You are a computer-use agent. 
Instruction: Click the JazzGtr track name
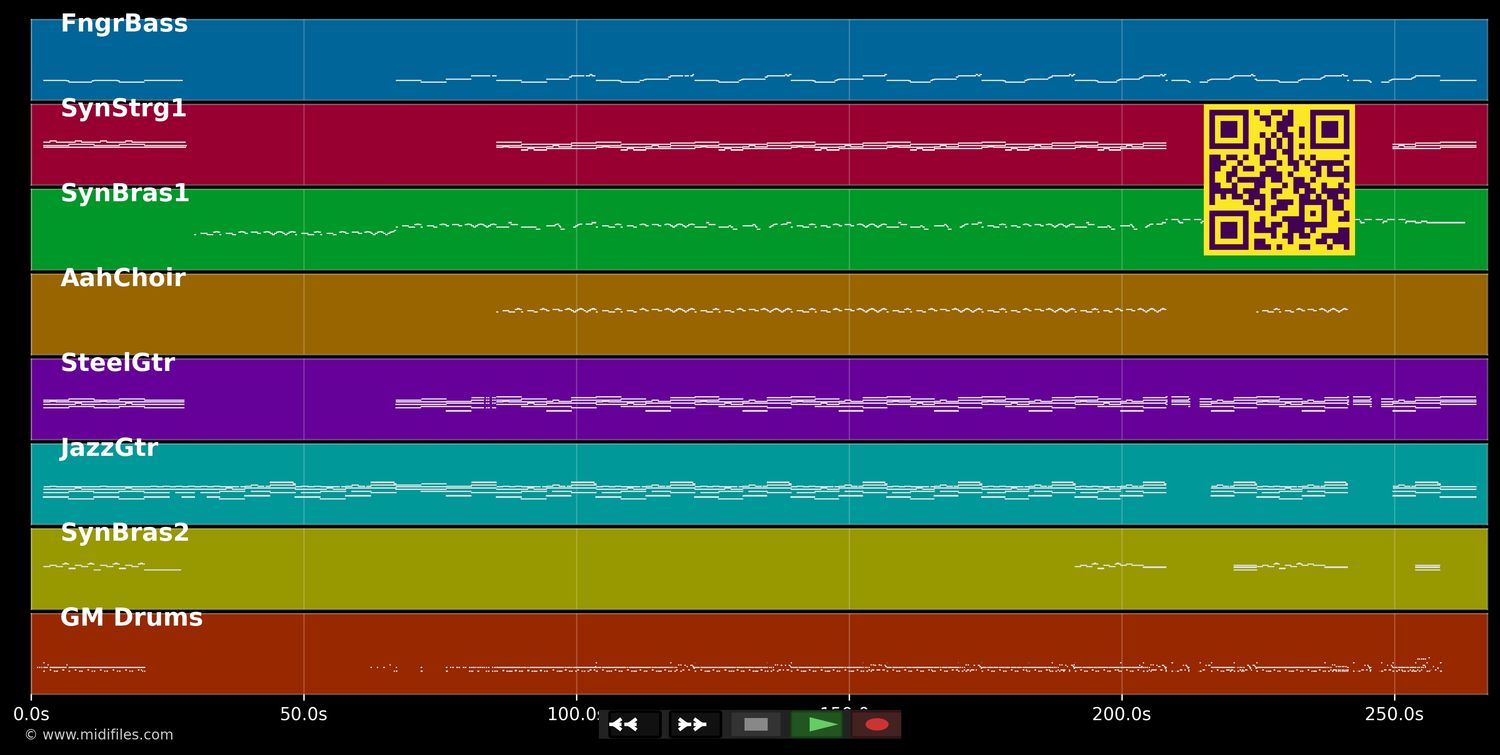point(109,449)
